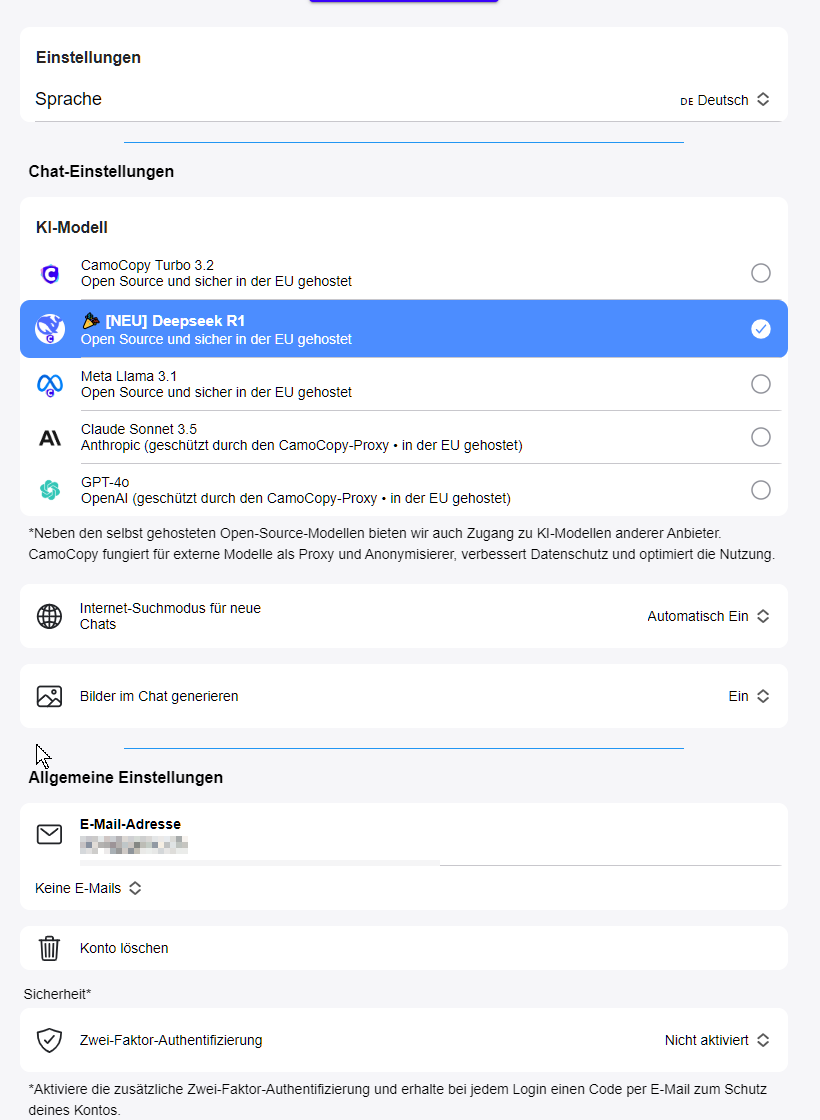
Task: Open the Automatisch Ein search mode dropdown
Action: pyautogui.click(x=708, y=616)
